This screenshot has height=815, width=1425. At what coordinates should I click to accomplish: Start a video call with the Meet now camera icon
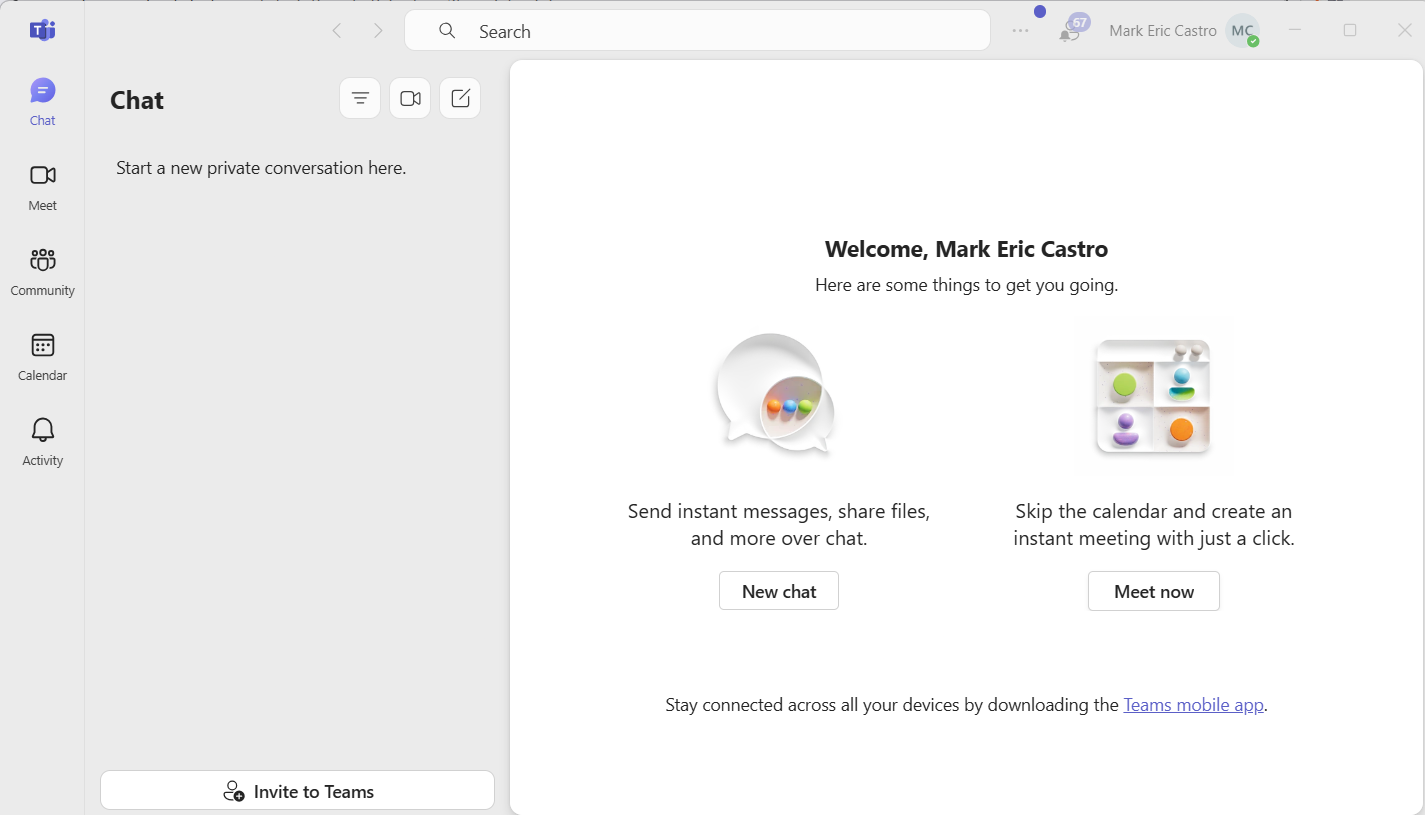pos(410,98)
